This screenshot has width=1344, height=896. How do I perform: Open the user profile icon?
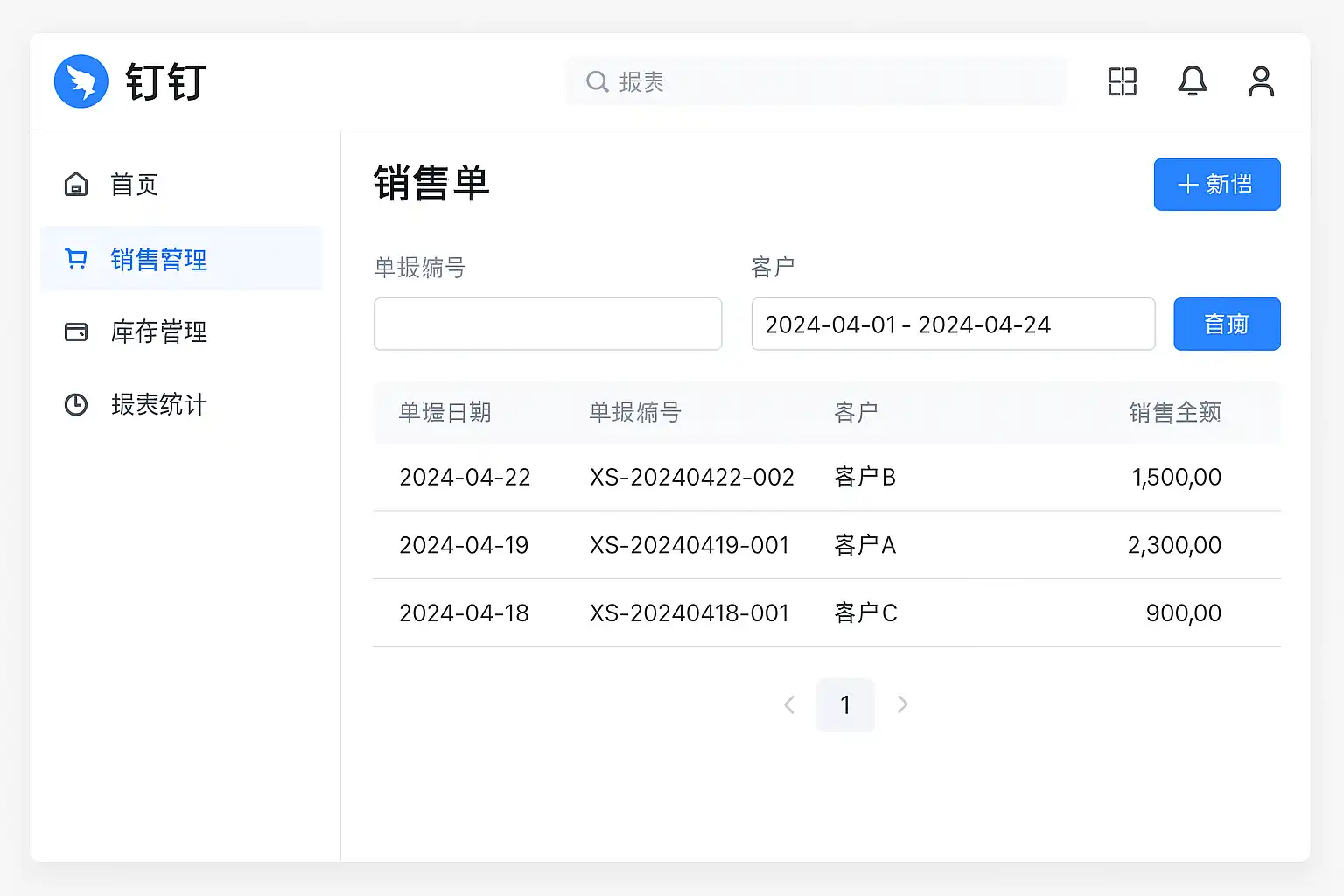[1260, 81]
